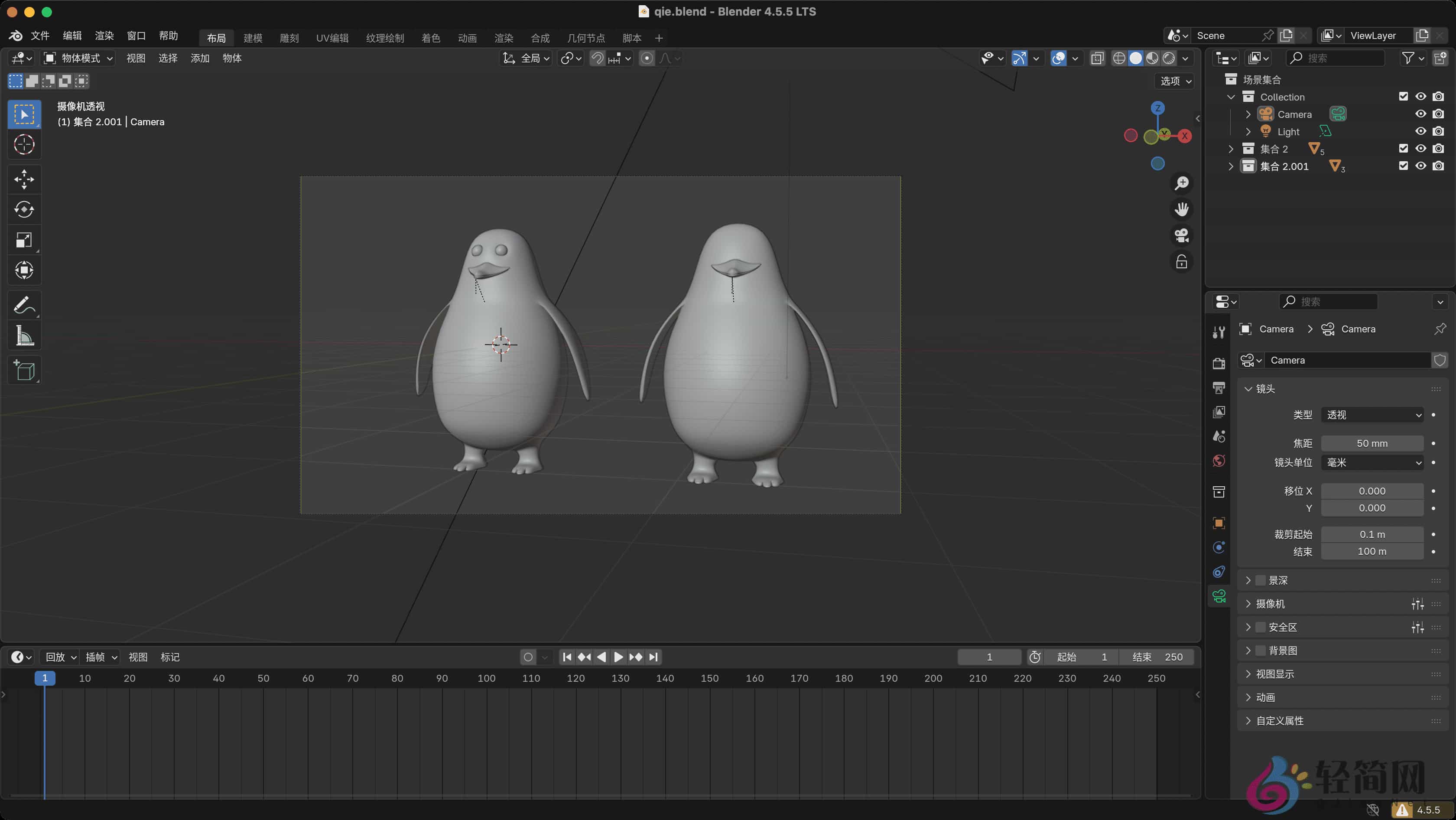
Task: Select the Move tool
Action: click(24, 179)
